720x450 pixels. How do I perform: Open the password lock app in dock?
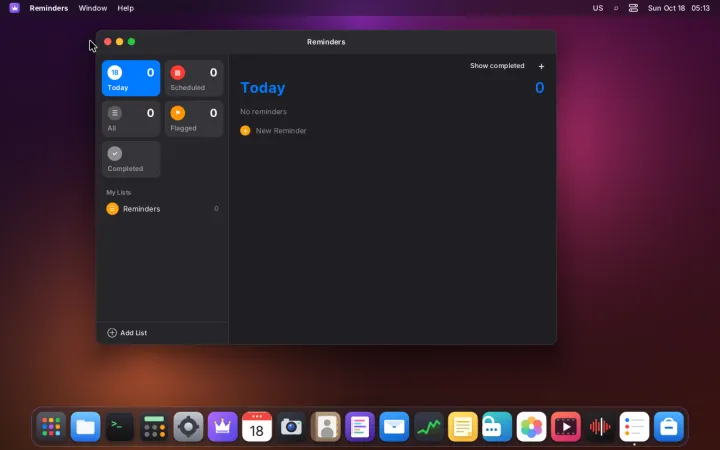tap(497, 427)
